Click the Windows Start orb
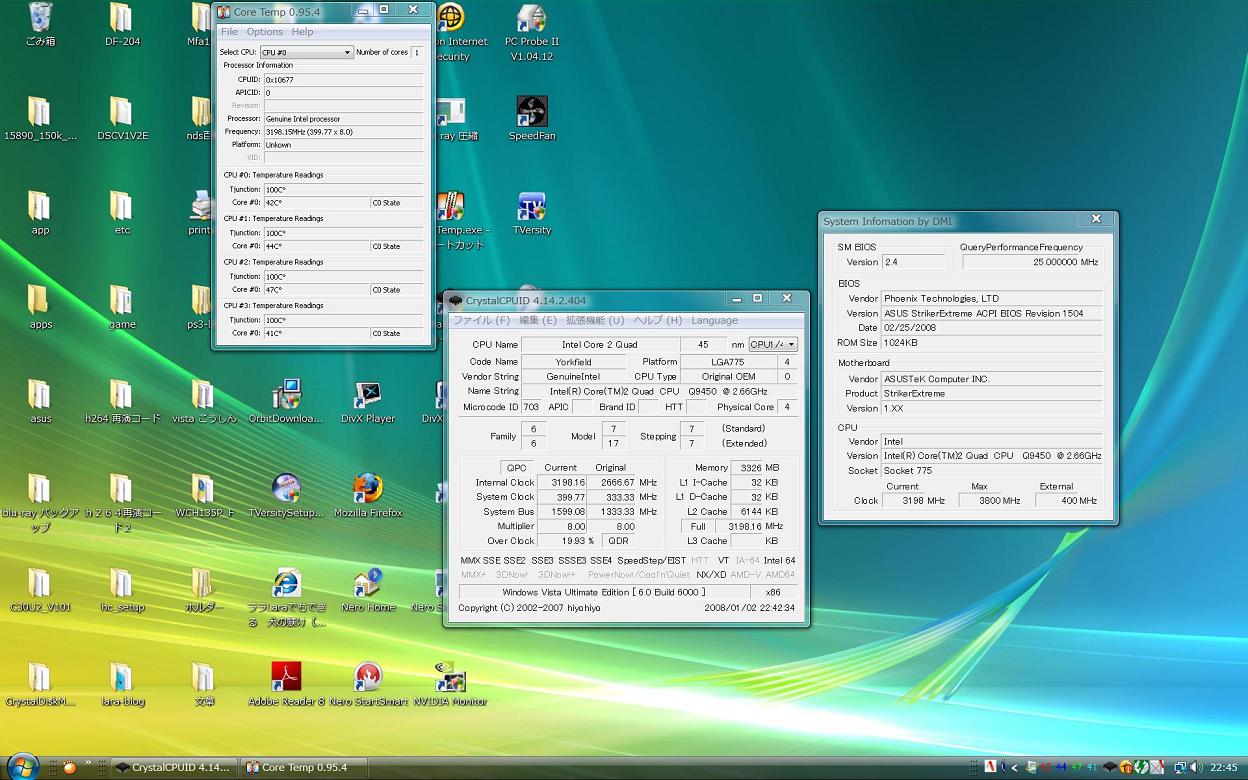1248x780 pixels. tap(22, 766)
